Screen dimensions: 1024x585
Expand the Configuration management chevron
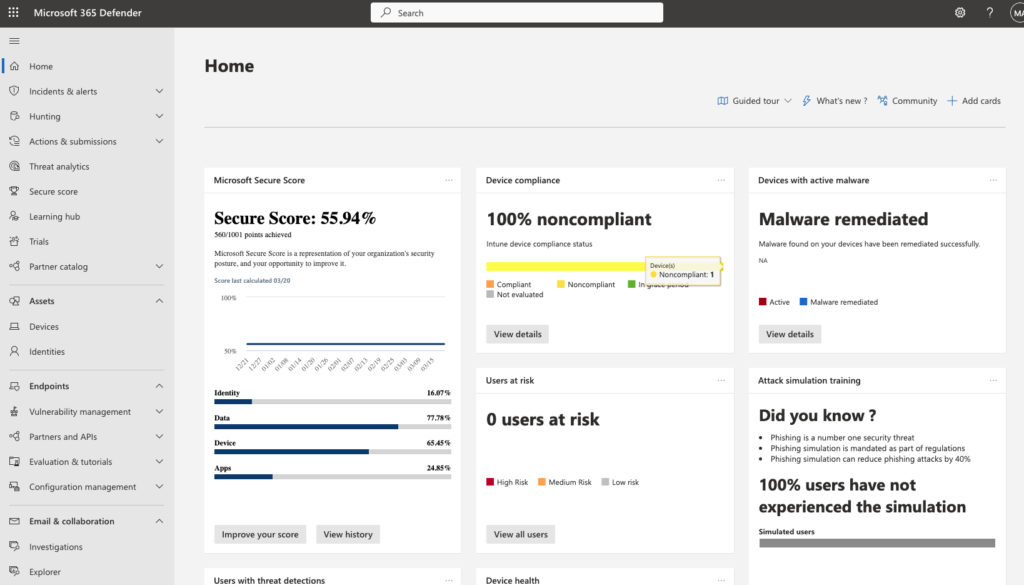159,486
